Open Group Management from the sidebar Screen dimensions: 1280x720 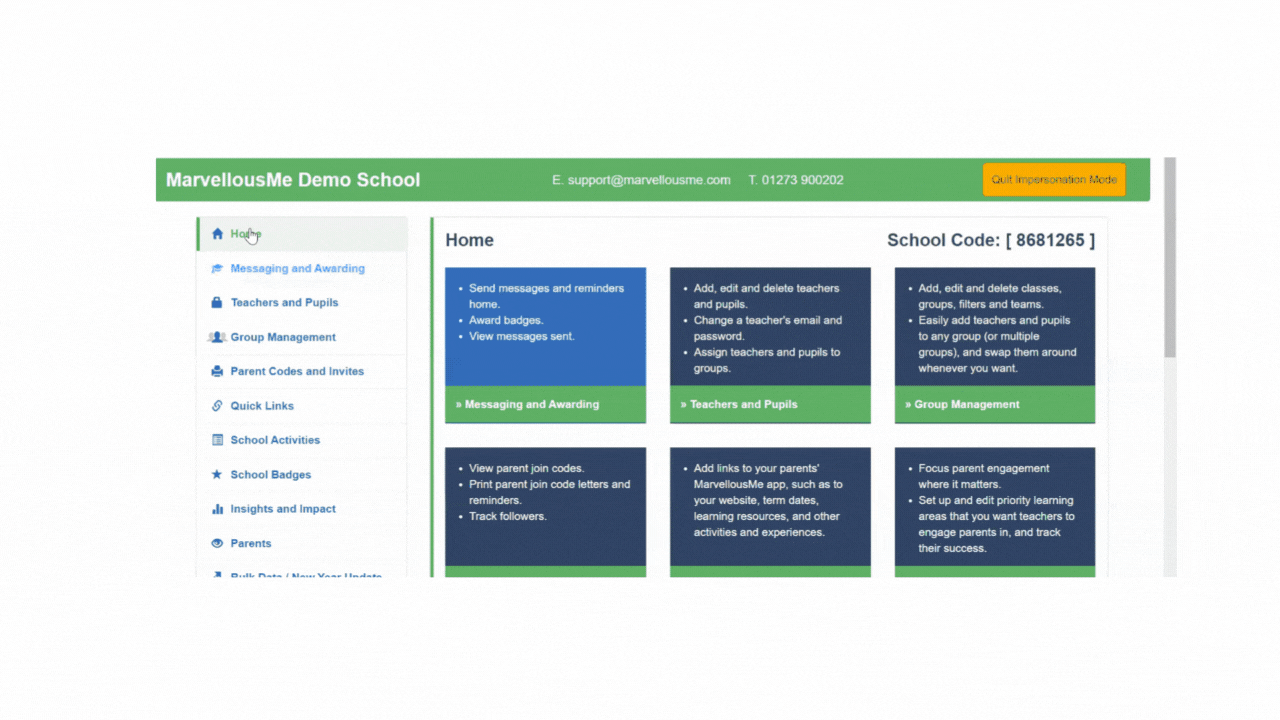(283, 337)
